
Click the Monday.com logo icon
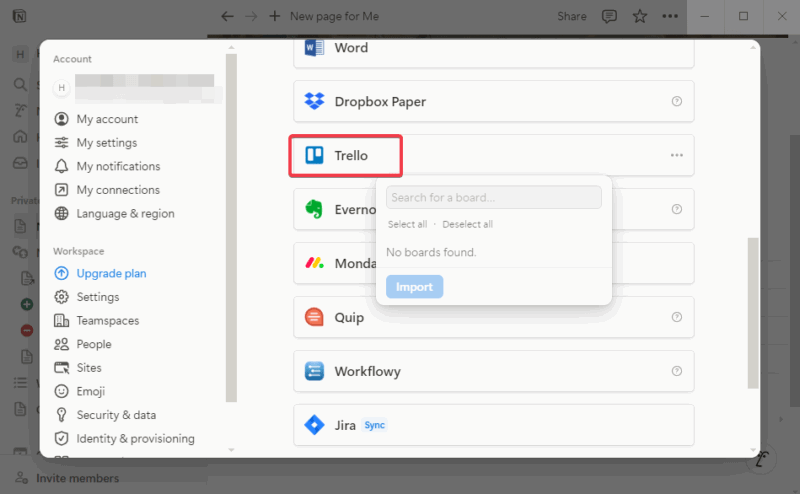point(314,263)
